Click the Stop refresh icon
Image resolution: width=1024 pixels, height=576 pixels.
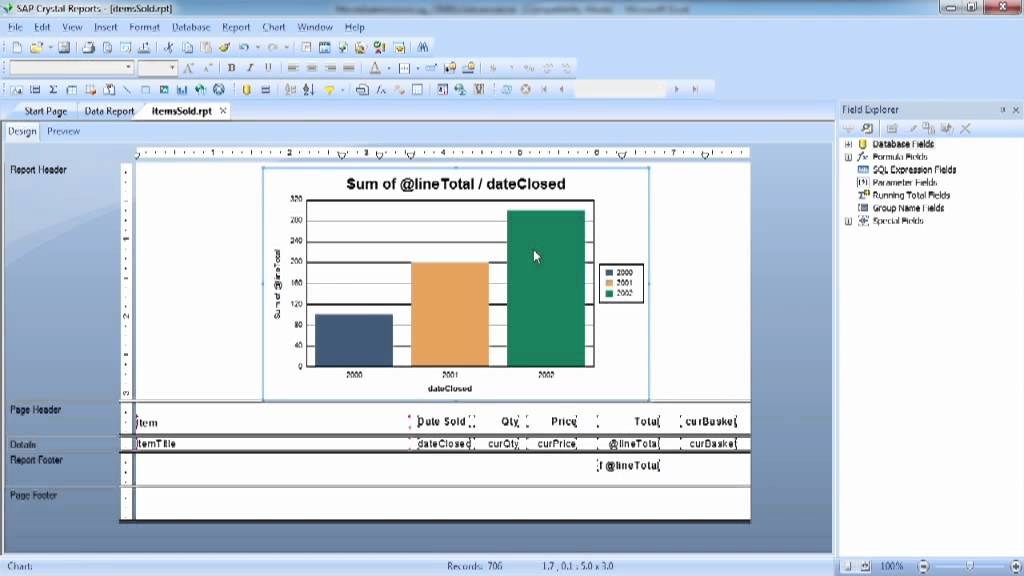pyautogui.click(x=525, y=89)
